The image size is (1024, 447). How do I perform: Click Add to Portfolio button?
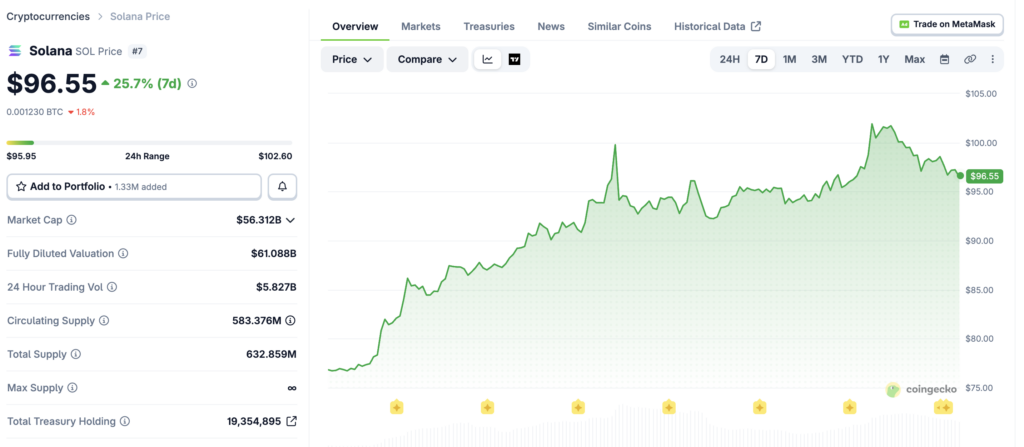134,186
